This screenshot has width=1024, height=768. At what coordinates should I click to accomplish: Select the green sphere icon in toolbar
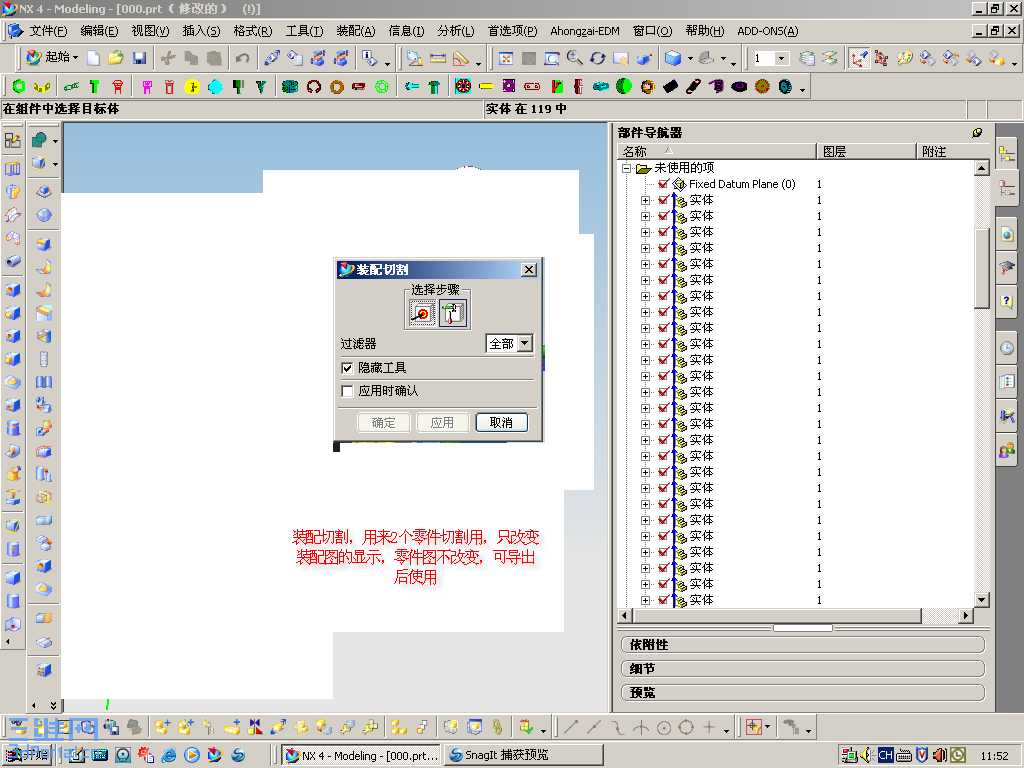624,86
